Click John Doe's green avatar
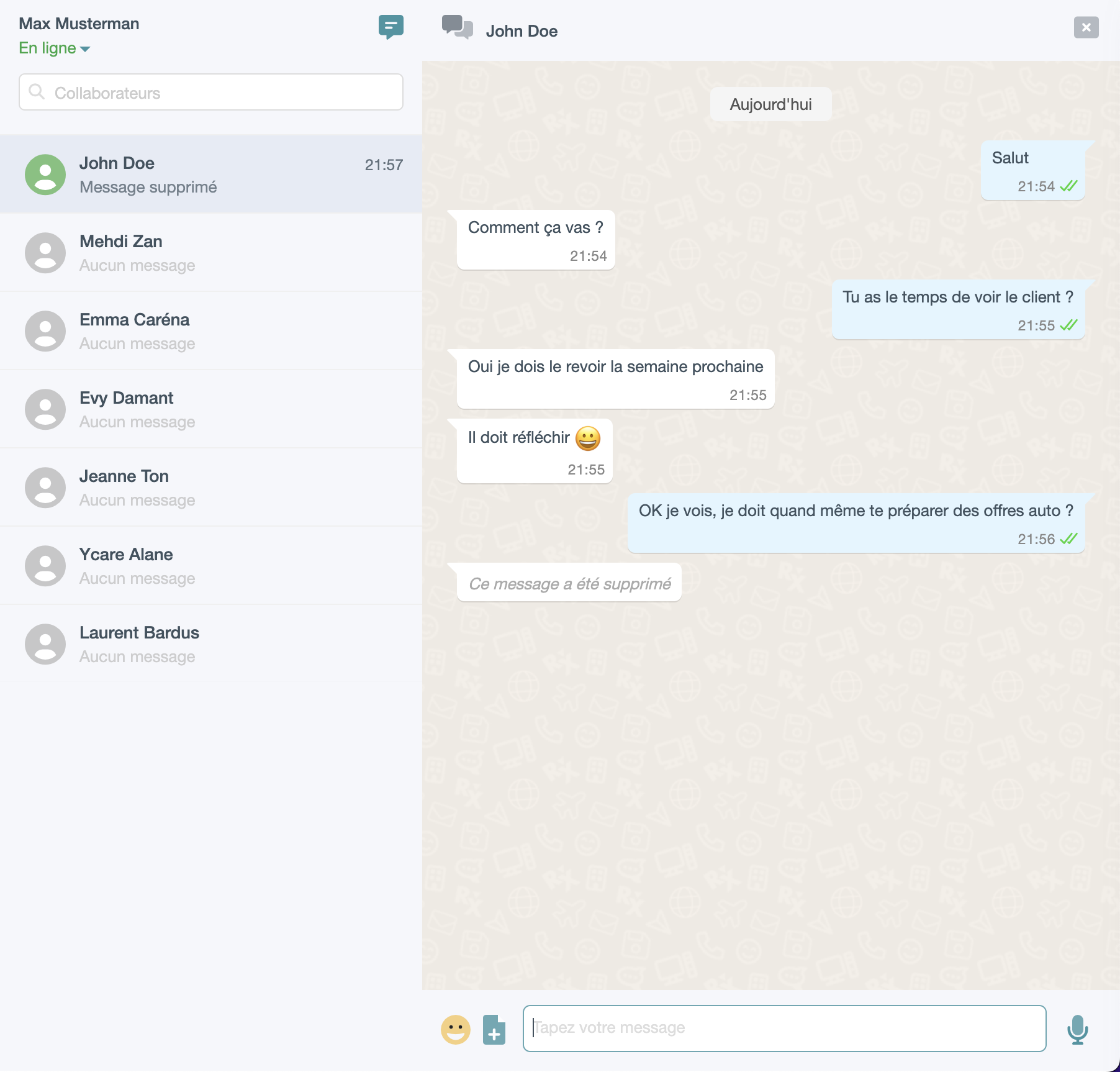Screen dimensions: 1120x1072 pos(45,175)
